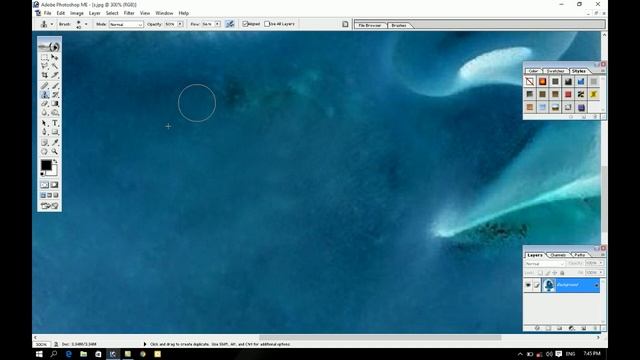The height and width of the screenshot is (360, 640).
Task: Select the Gradient tool
Action: tap(55, 104)
